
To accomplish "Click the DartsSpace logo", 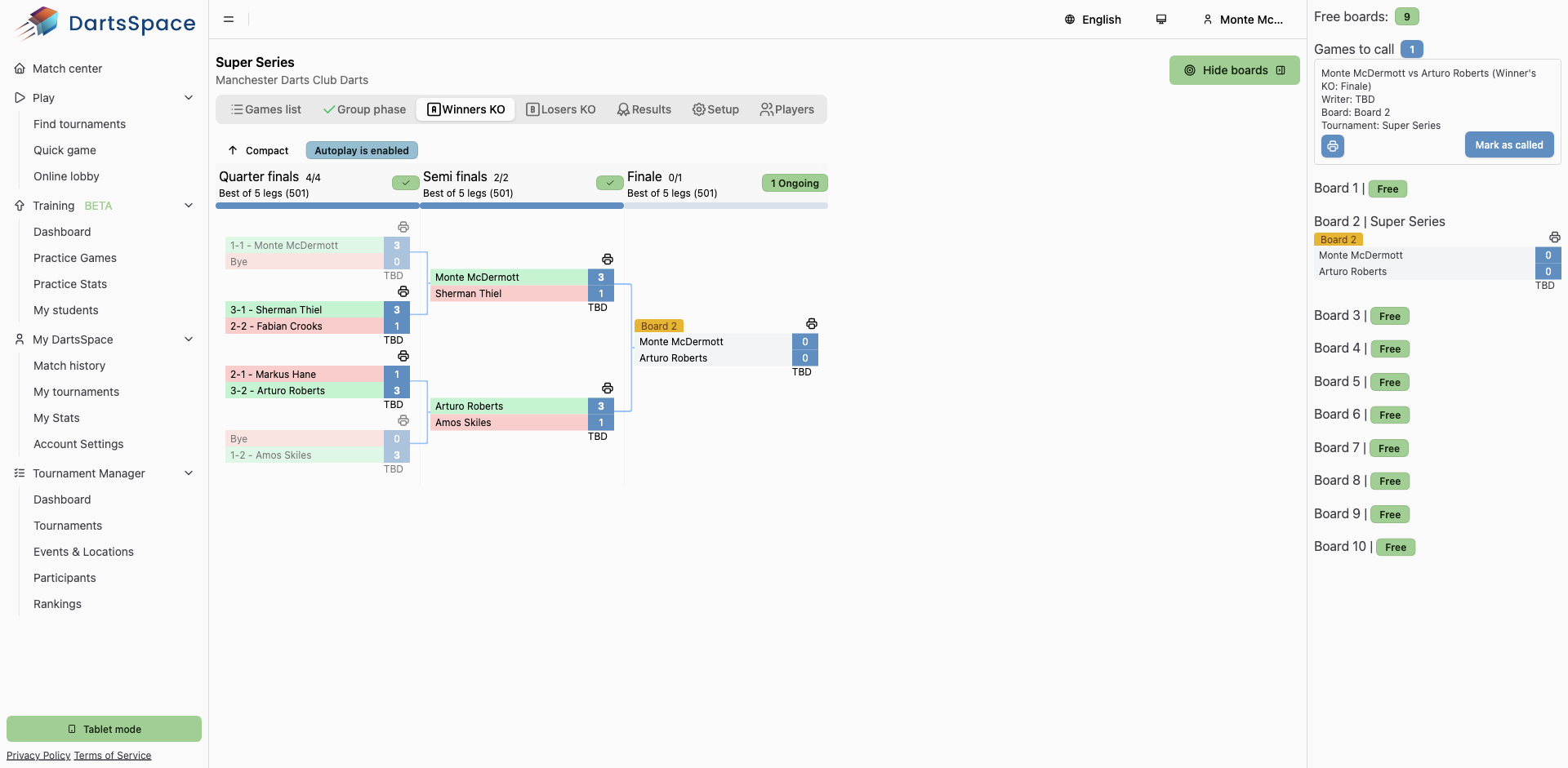I will click(x=105, y=23).
